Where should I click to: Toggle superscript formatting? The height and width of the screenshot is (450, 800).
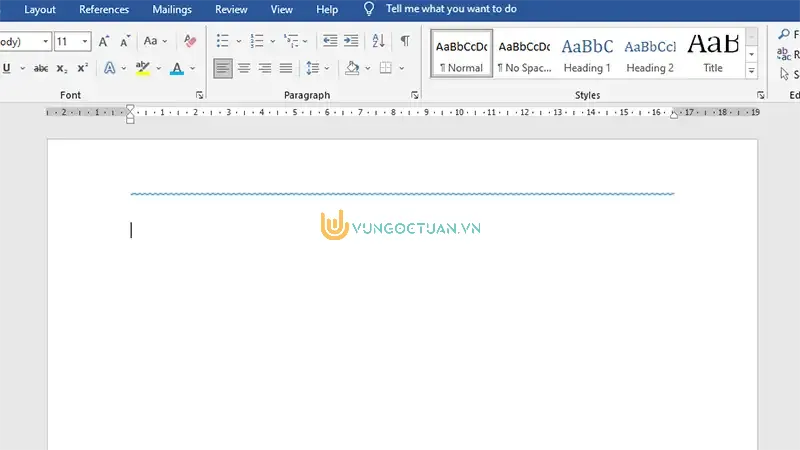click(83, 68)
